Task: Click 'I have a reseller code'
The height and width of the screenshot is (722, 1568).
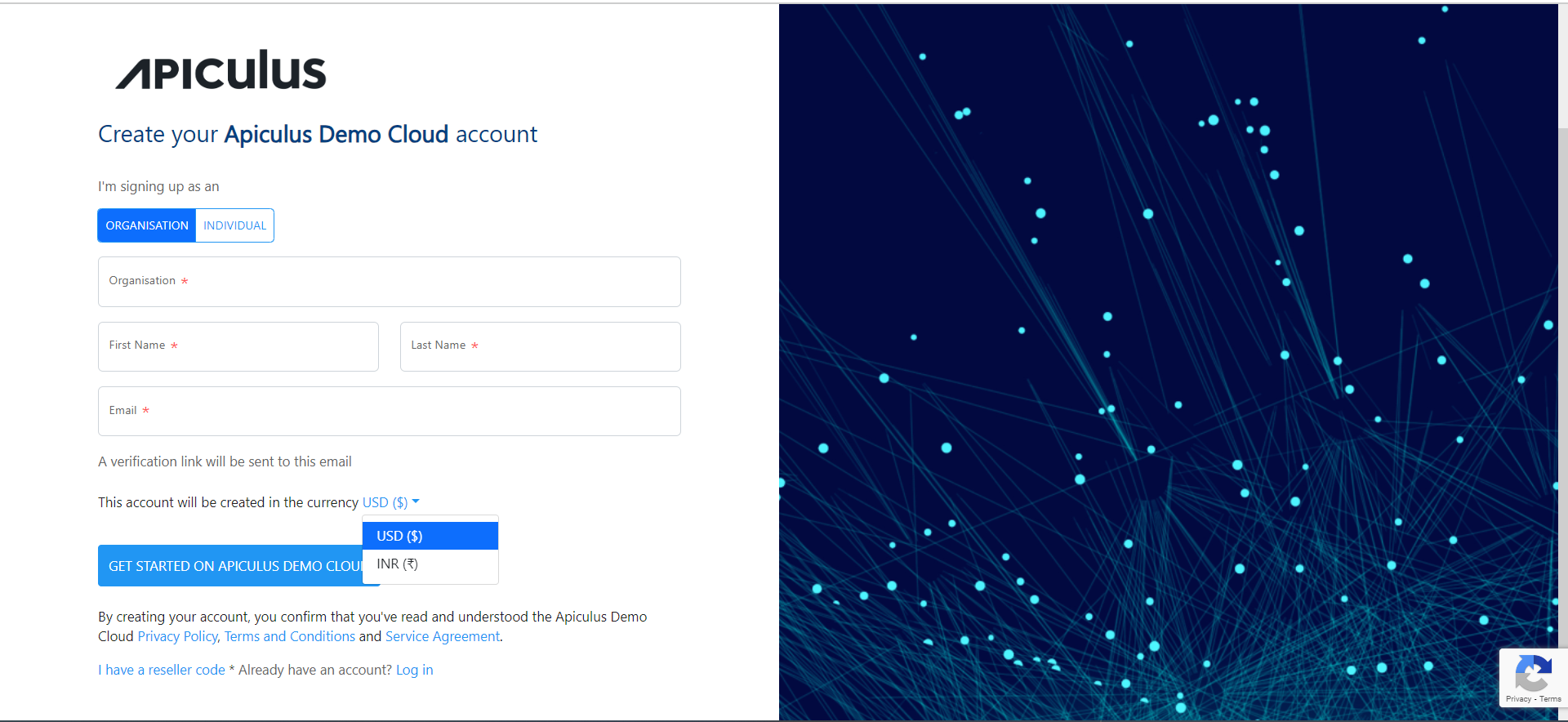Action: tap(162, 670)
